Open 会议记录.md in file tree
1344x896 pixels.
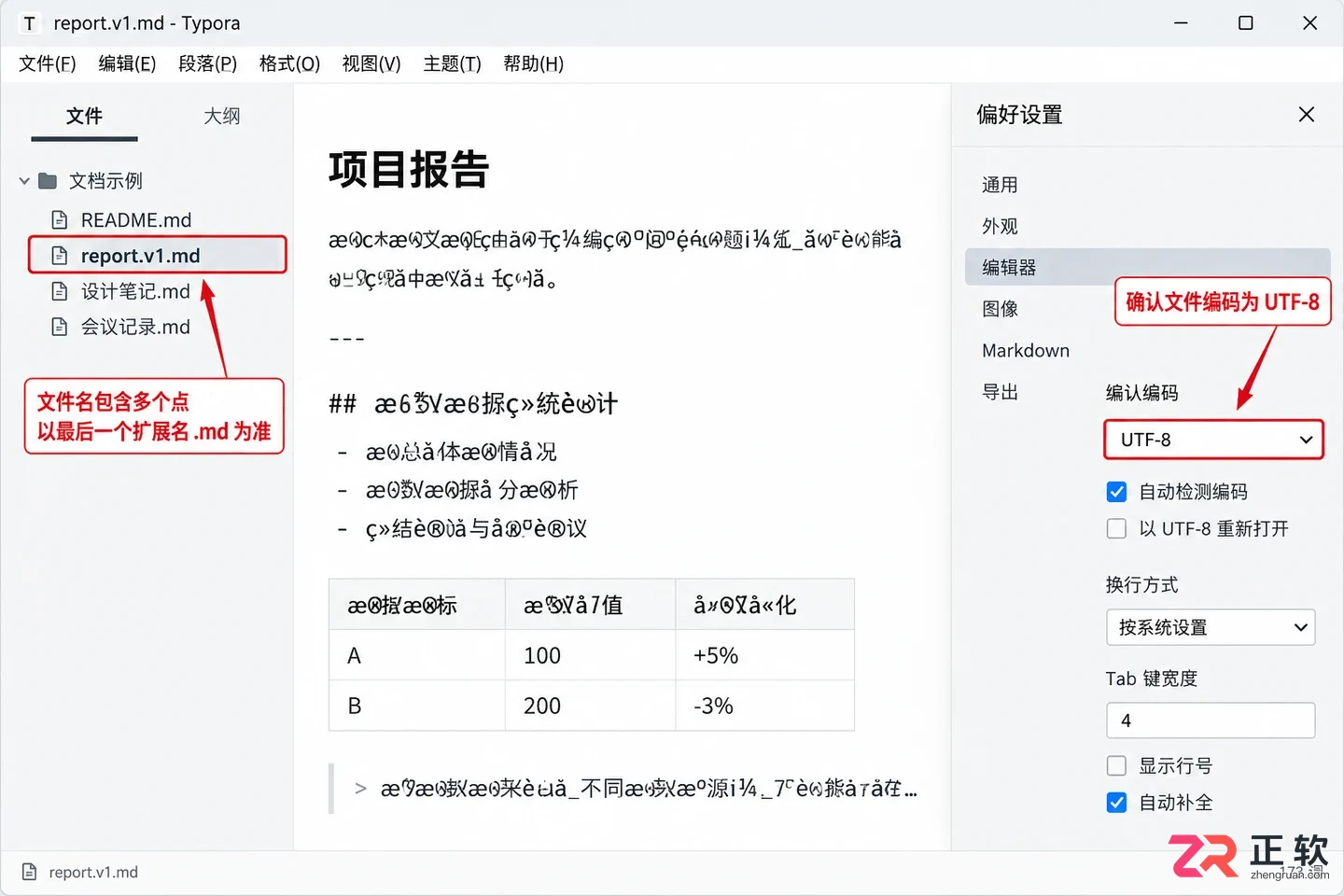tap(135, 327)
